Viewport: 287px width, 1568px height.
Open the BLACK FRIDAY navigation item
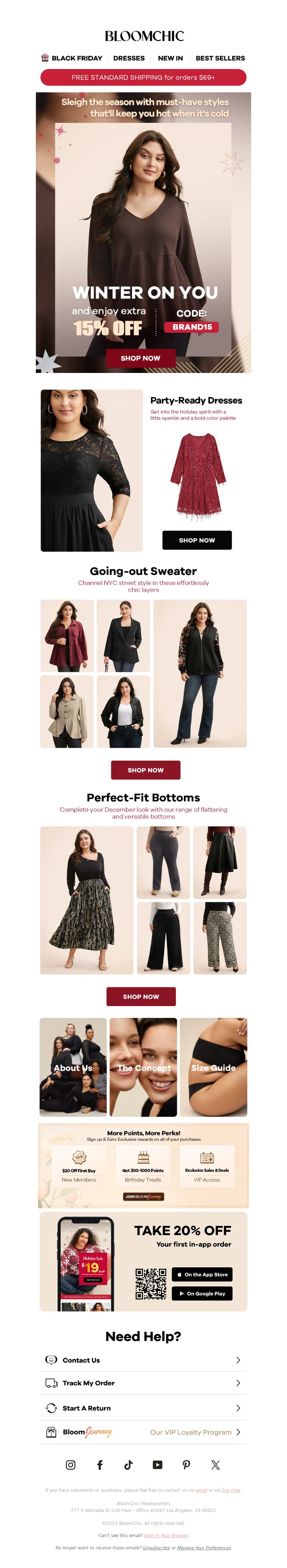point(72,58)
